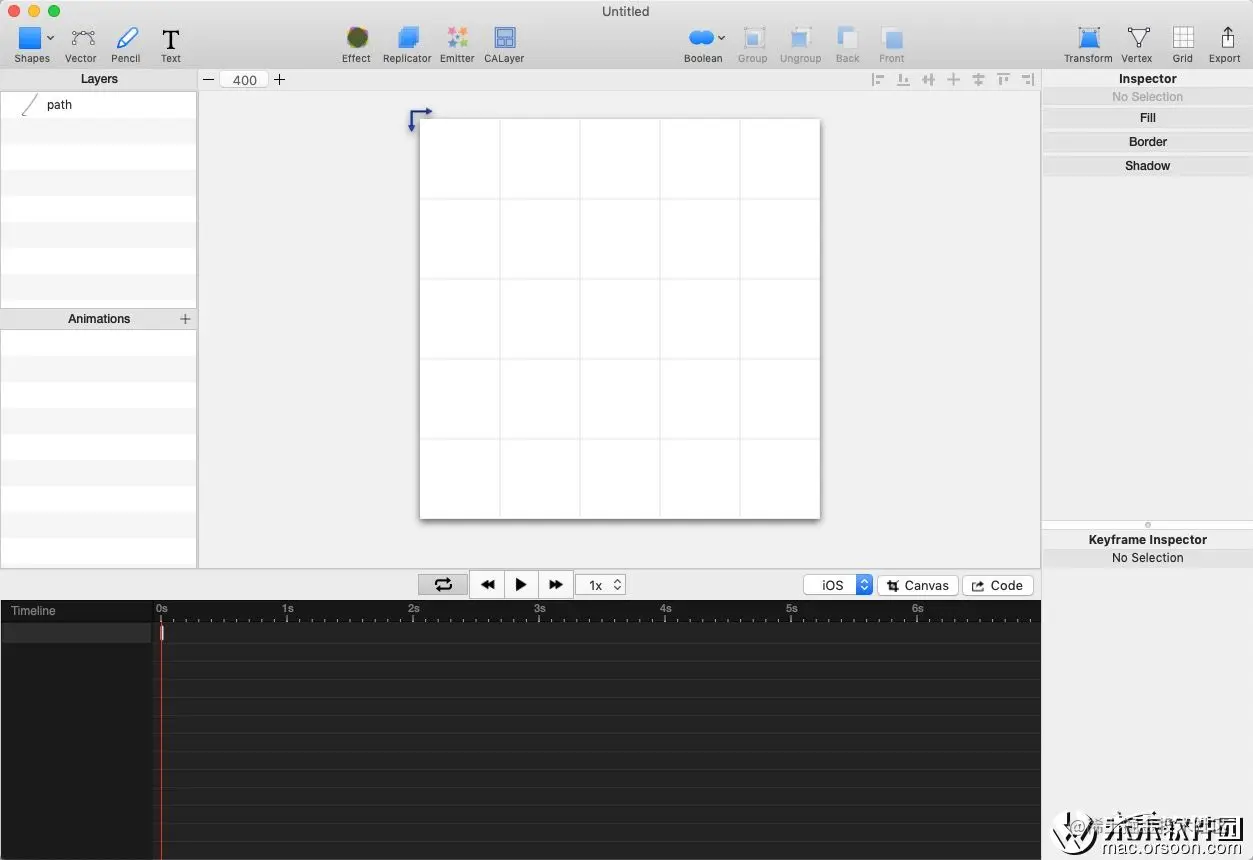Toggle loop playback button

coord(443,585)
